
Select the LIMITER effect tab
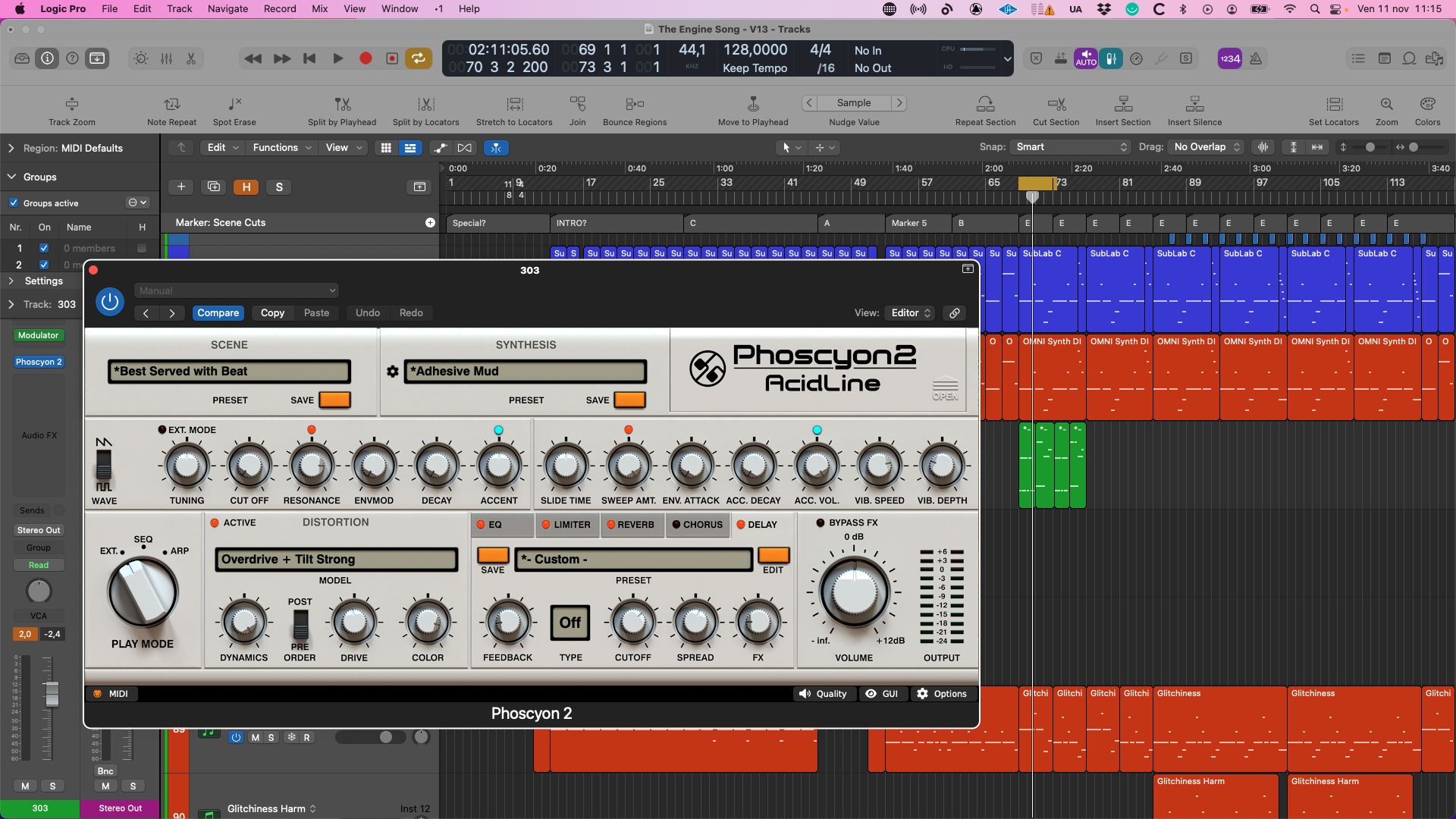coord(566,525)
